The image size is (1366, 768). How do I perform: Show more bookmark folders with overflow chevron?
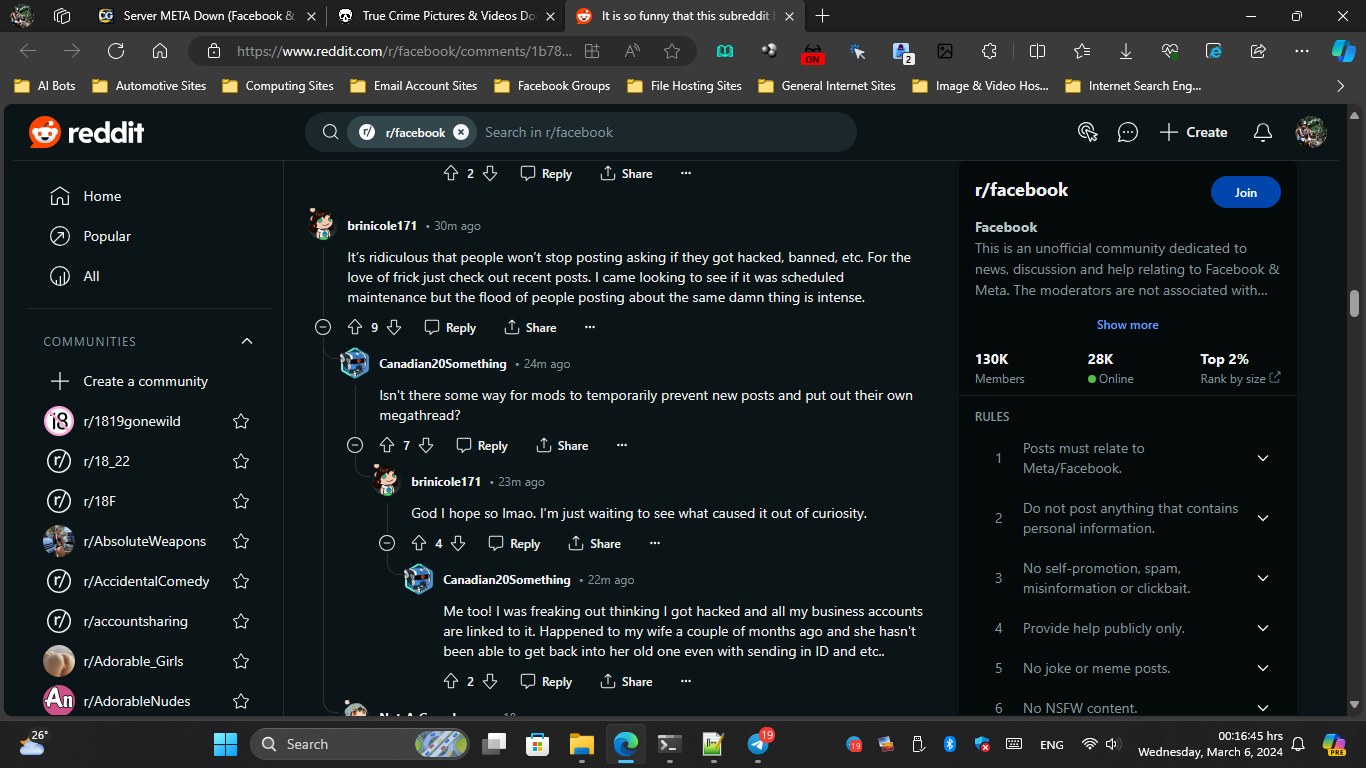(1341, 86)
